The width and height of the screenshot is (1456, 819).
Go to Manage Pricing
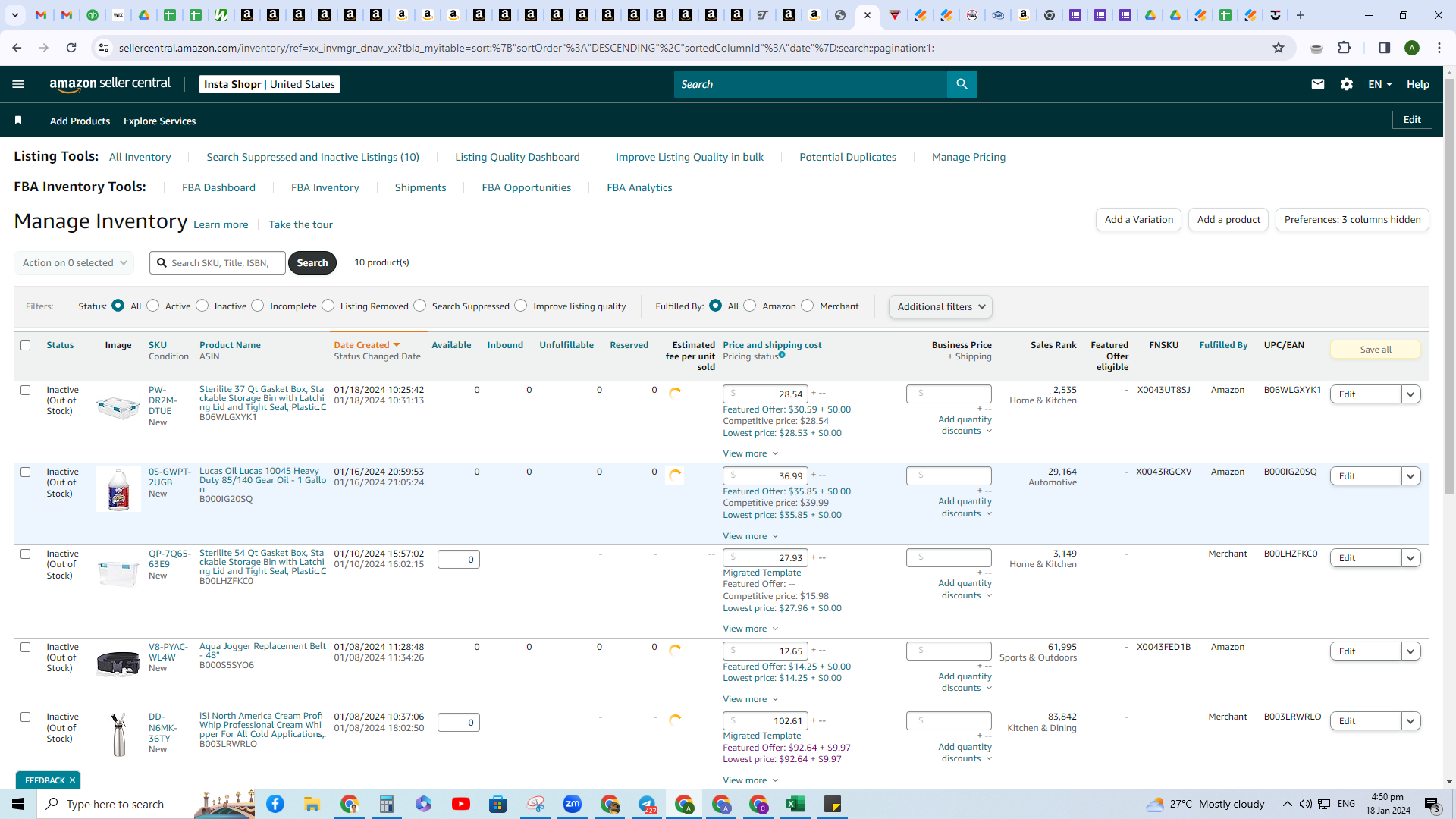pos(968,157)
